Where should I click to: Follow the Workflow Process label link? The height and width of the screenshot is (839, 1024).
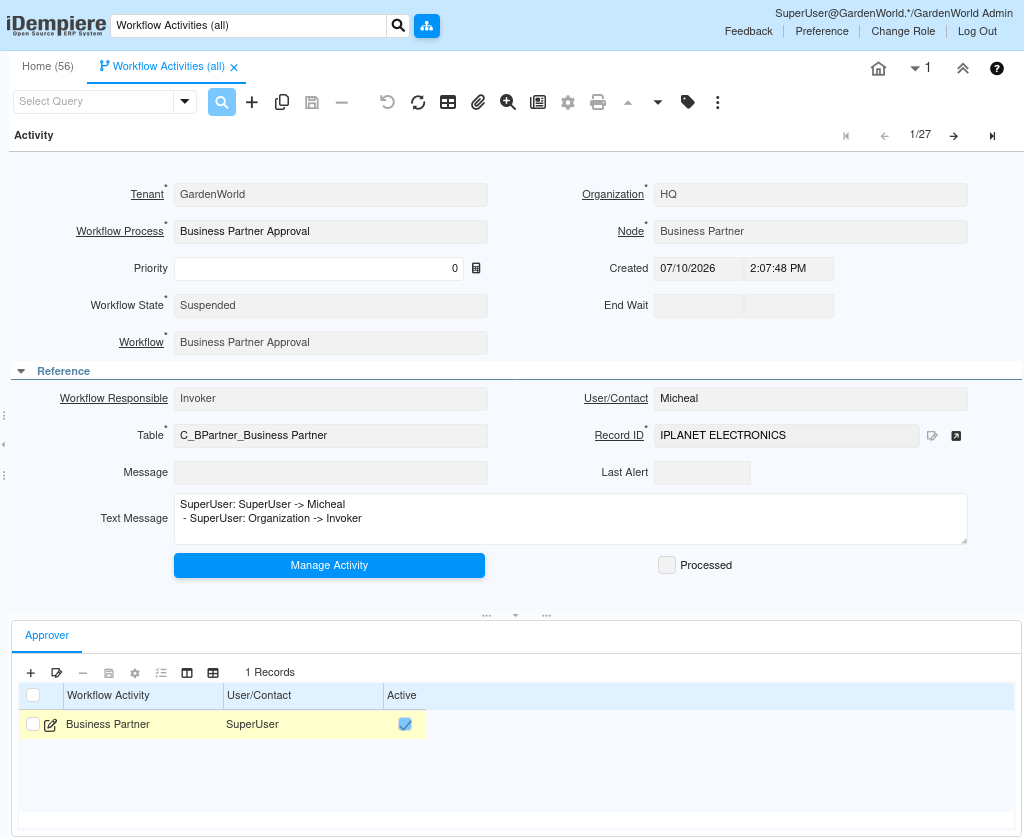(120, 232)
